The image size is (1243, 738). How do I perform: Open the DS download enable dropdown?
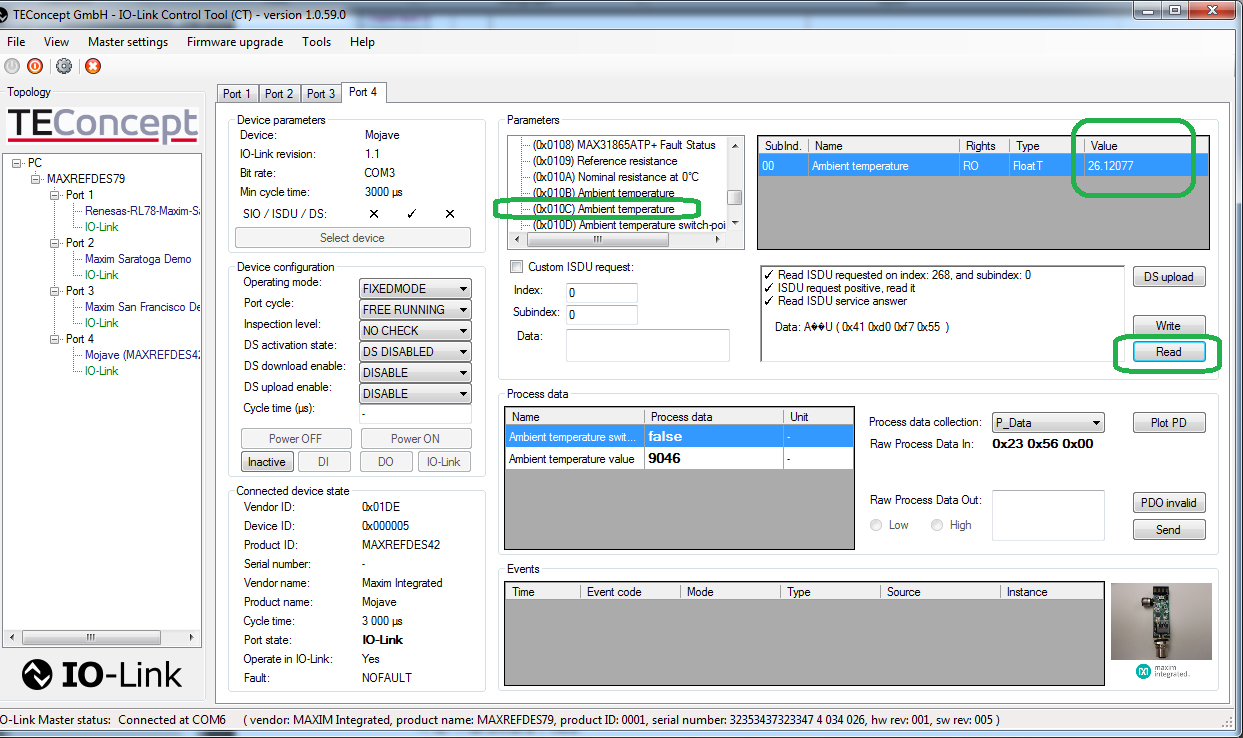click(x=415, y=372)
